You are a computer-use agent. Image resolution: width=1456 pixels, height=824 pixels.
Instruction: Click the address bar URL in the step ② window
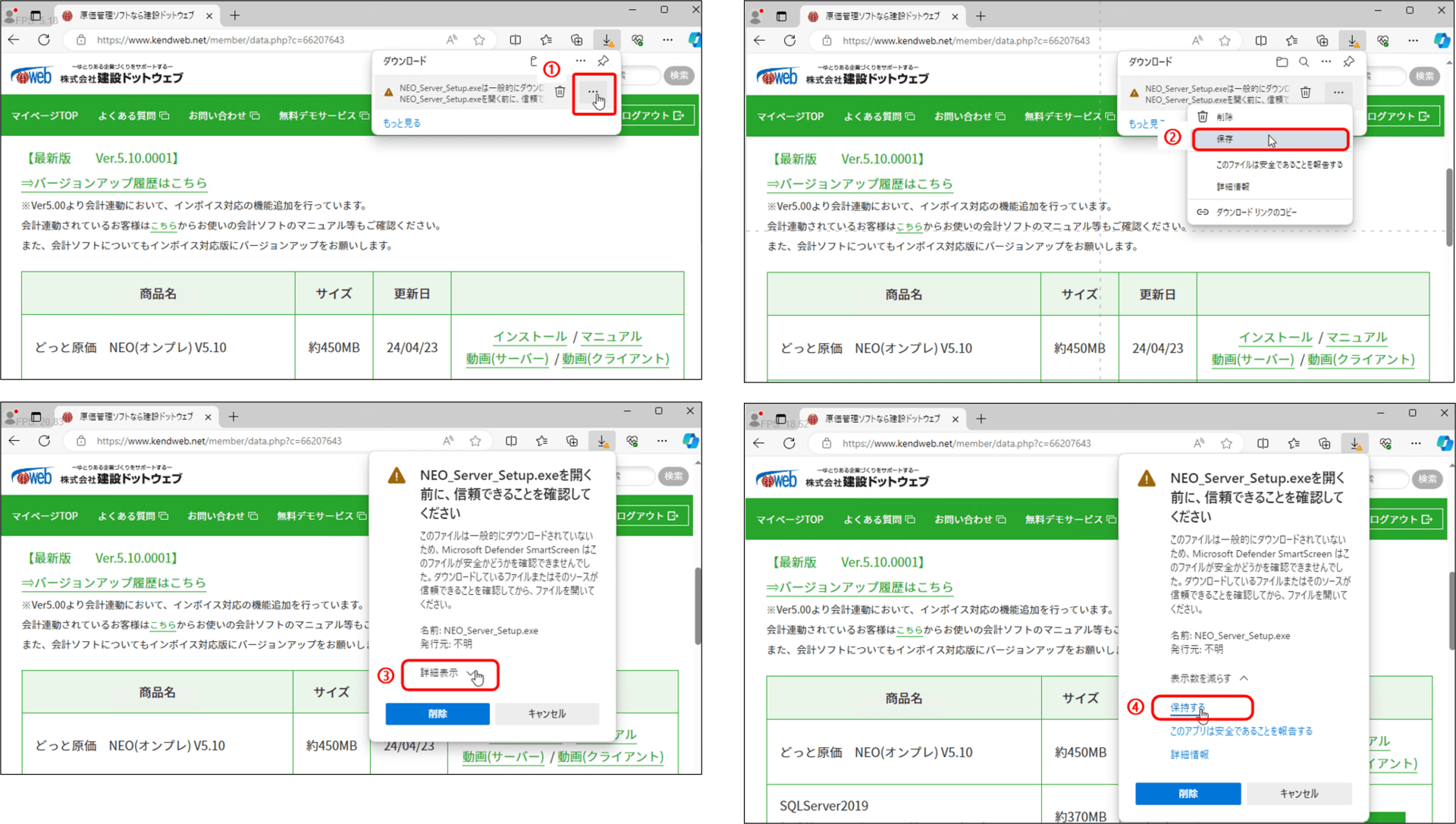(965, 41)
